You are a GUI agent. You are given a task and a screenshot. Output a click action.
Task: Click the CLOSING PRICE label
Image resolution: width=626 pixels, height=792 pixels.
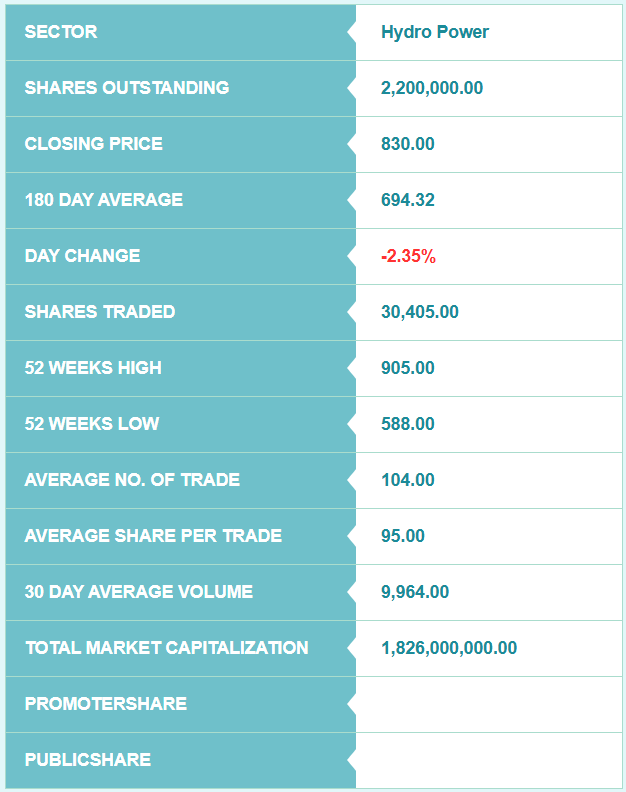94,144
